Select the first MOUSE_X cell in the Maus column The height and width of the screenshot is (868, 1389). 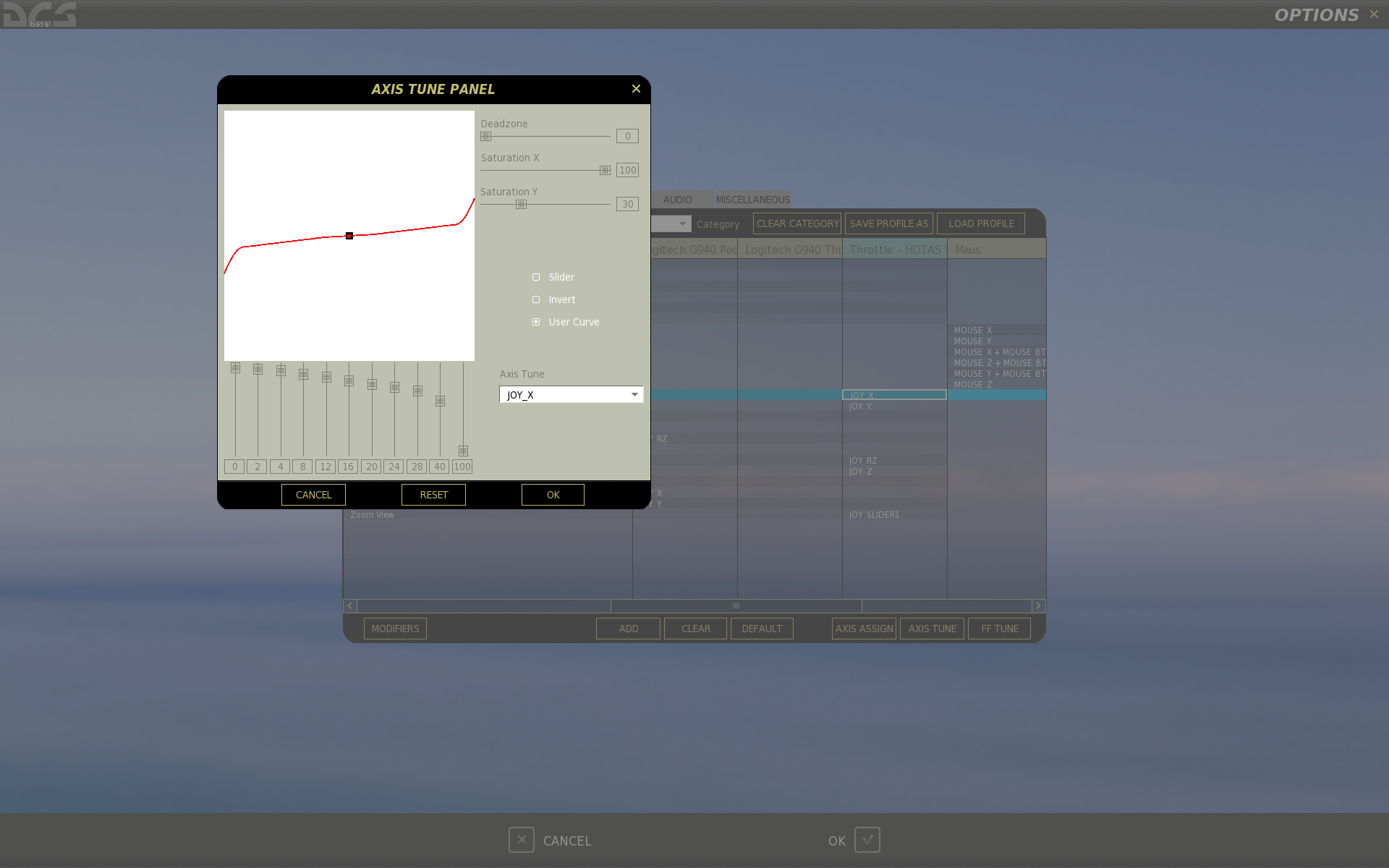tap(997, 331)
